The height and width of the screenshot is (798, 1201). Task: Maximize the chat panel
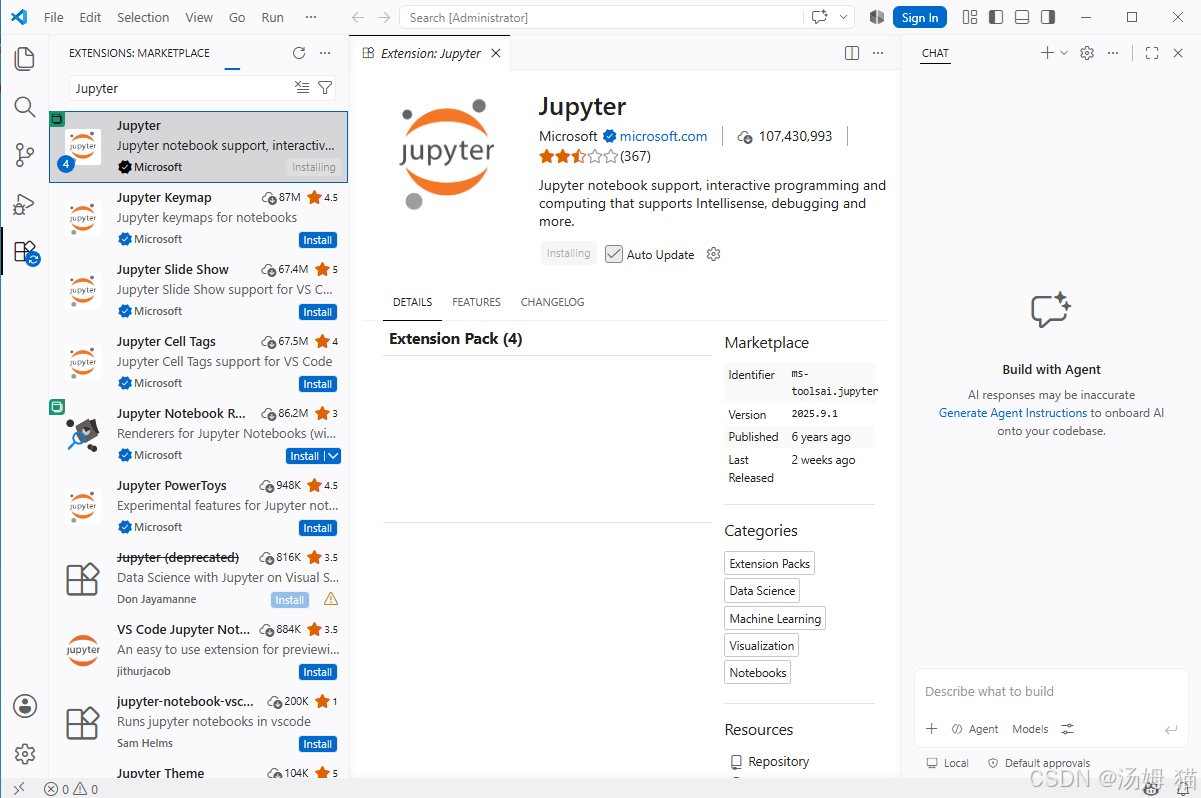pyautogui.click(x=1152, y=53)
